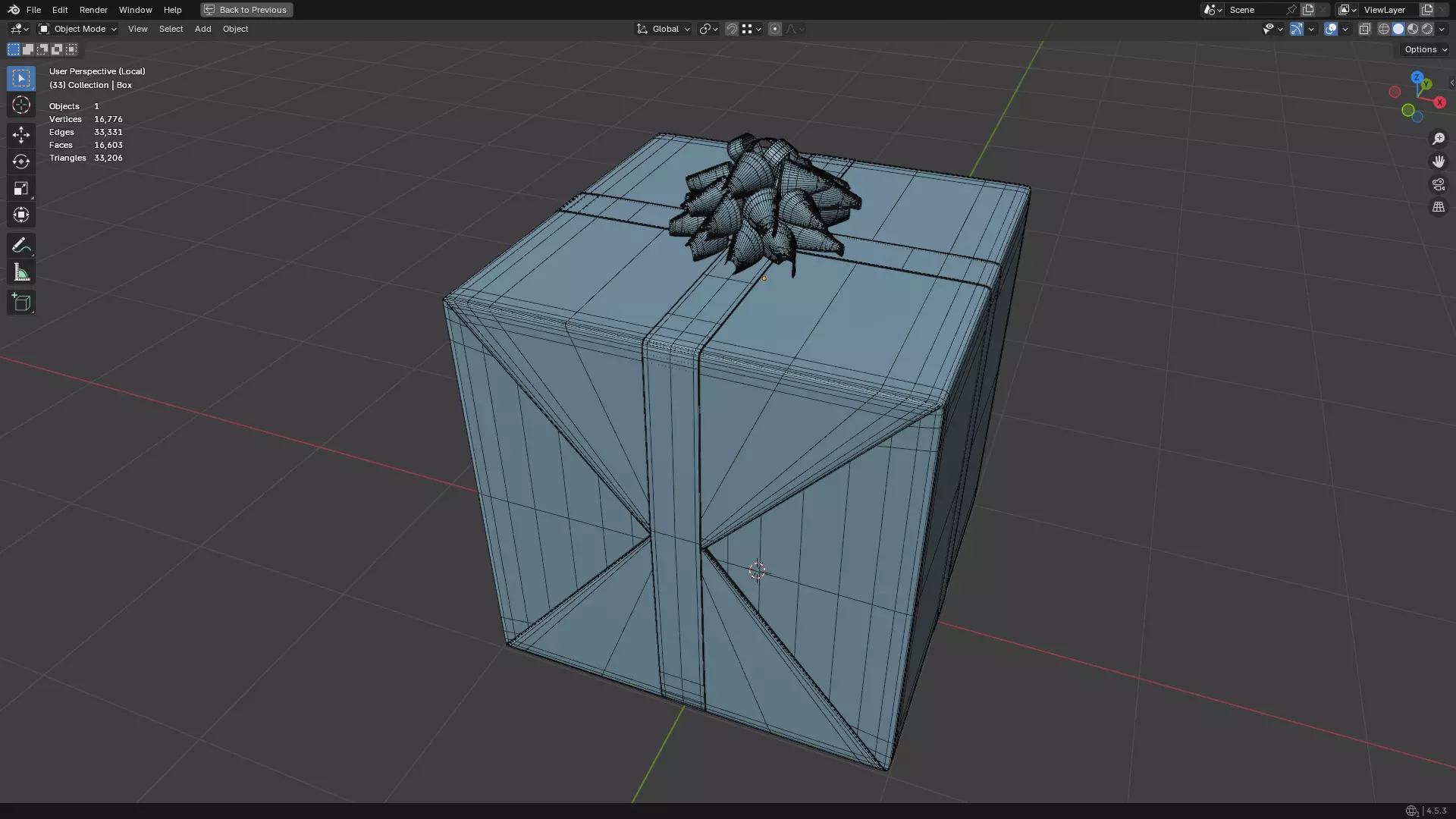Open the viewport Select menu
This screenshot has width=1456, height=819.
click(x=171, y=29)
